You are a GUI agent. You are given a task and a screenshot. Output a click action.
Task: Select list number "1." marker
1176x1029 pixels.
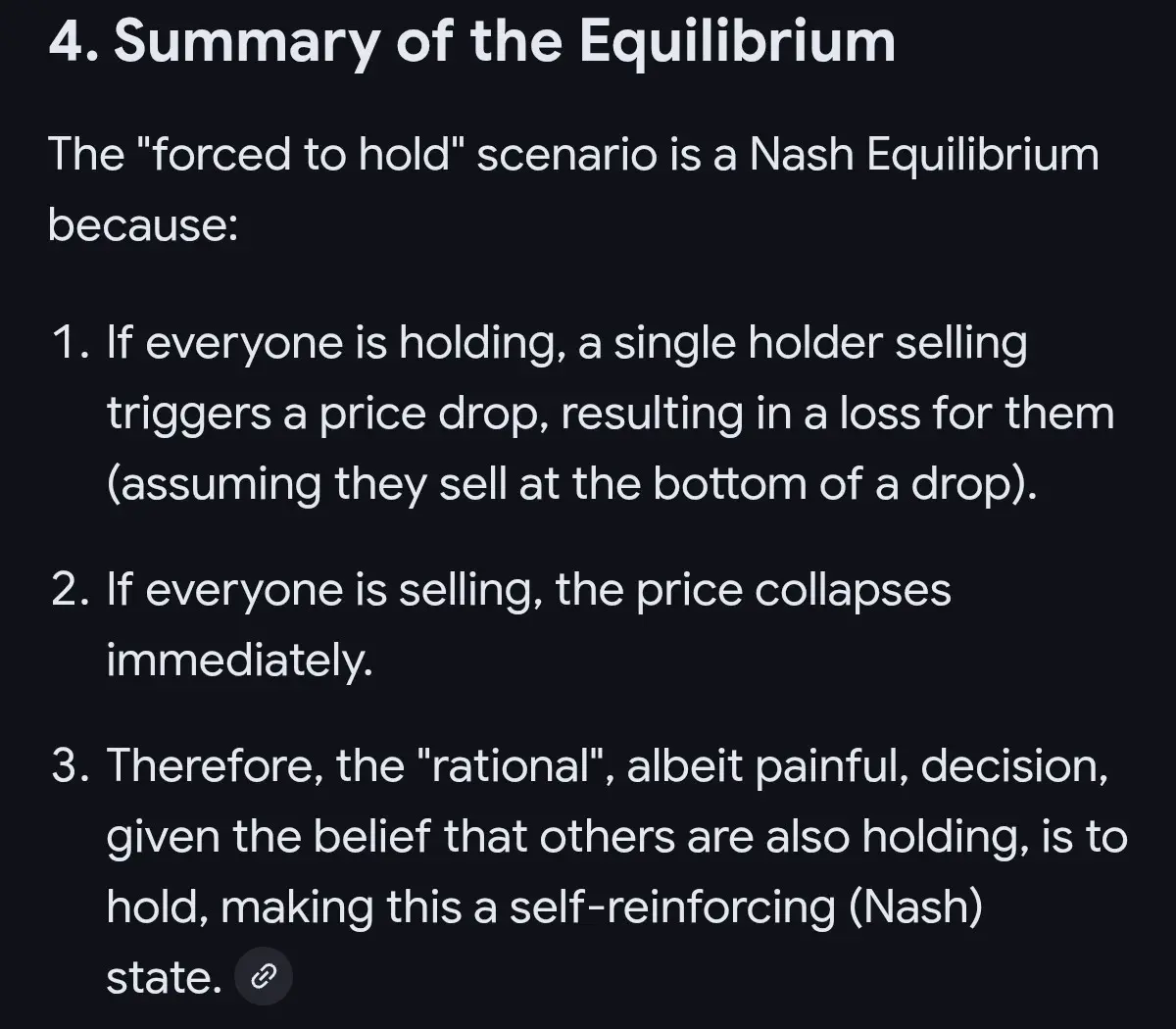[x=73, y=344]
